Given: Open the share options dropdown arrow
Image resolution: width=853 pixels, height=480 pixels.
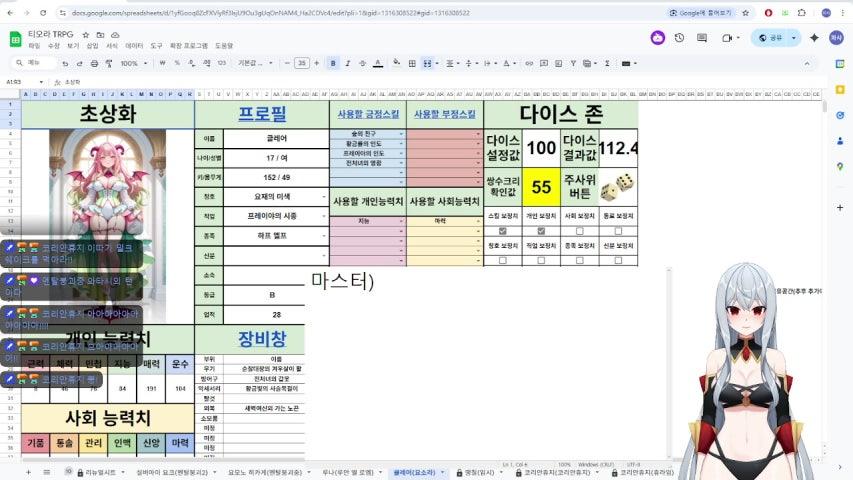Looking at the screenshot, I should click(794, 38).
